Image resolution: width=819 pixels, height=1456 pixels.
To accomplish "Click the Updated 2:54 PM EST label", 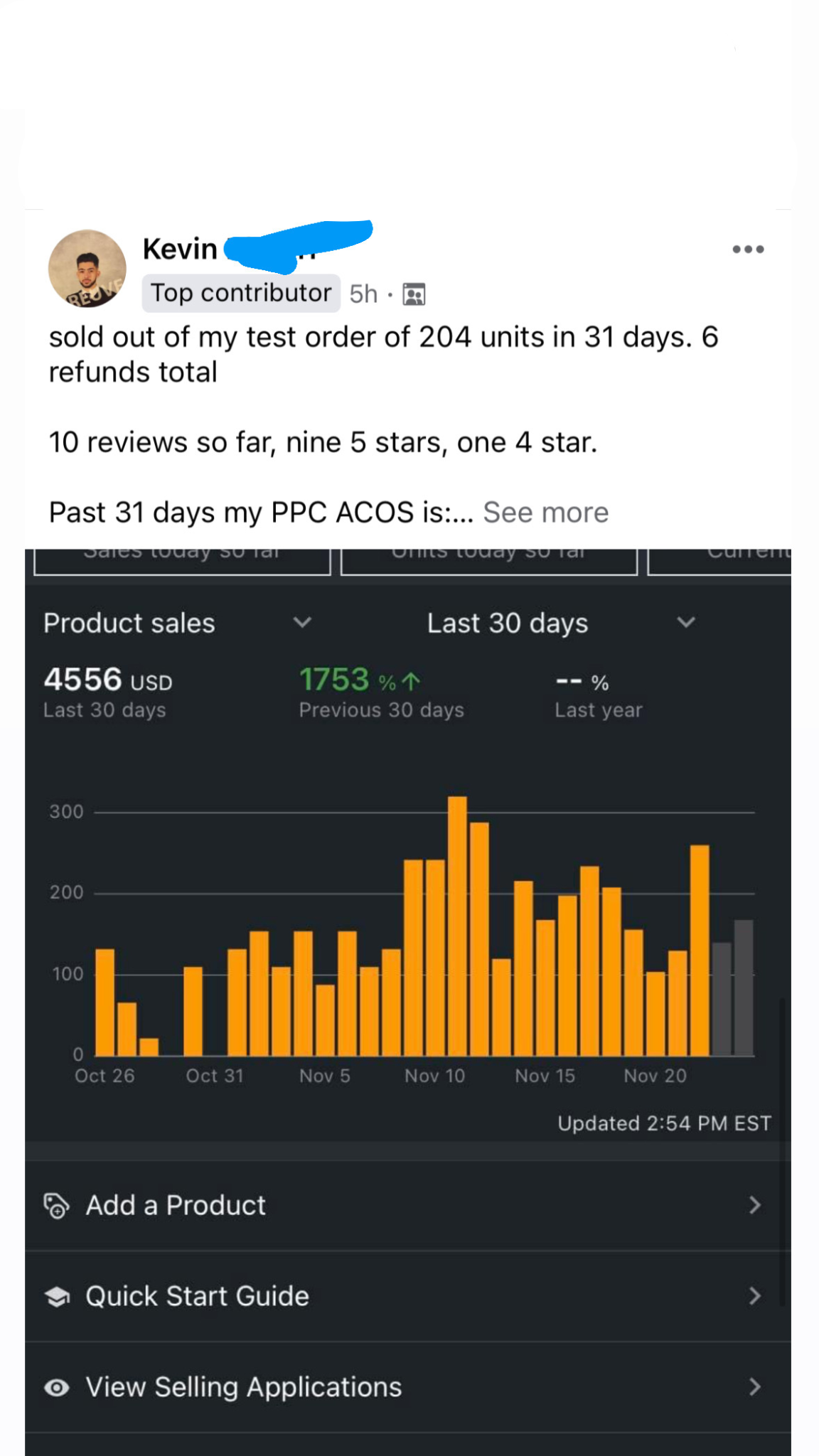I will 663,1123.
